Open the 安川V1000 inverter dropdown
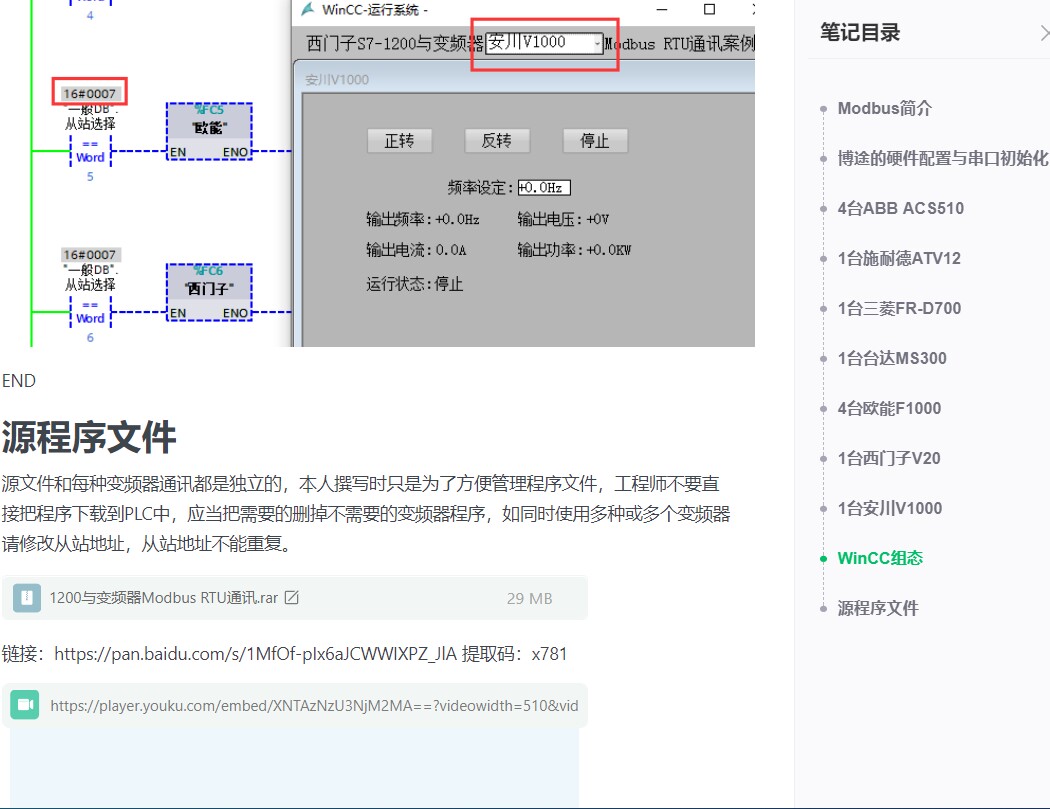Image resolution: width=1050 pixels, height=809 pixels. [544, 43]
